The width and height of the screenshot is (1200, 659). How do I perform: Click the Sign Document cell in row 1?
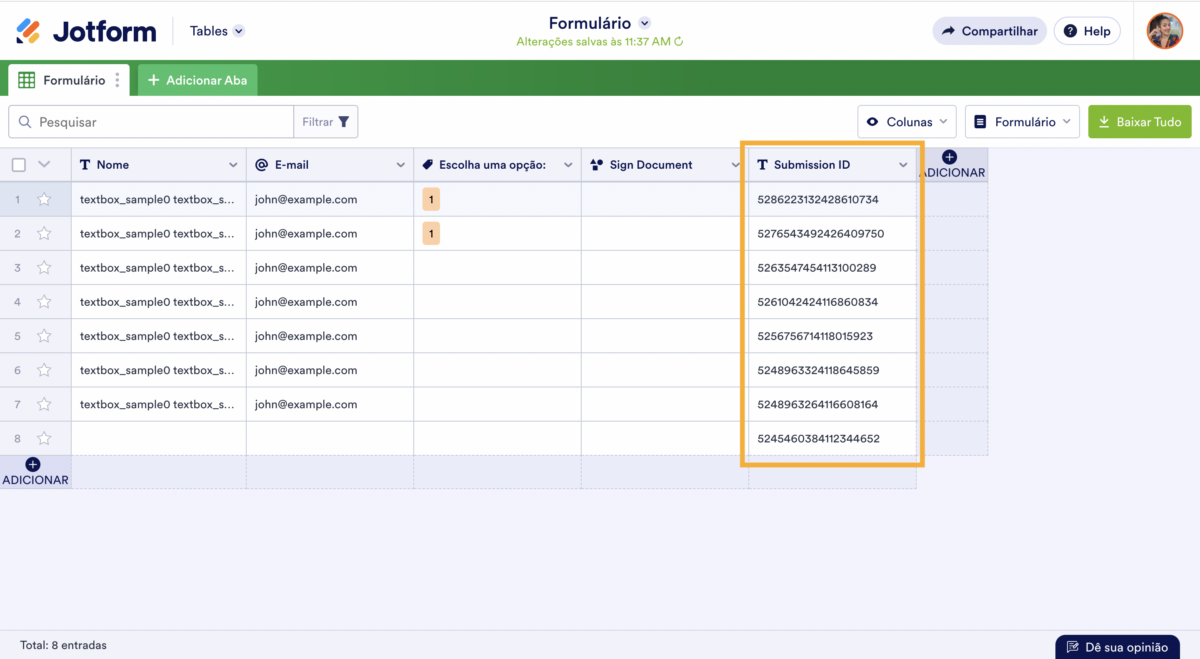point(665,199)
